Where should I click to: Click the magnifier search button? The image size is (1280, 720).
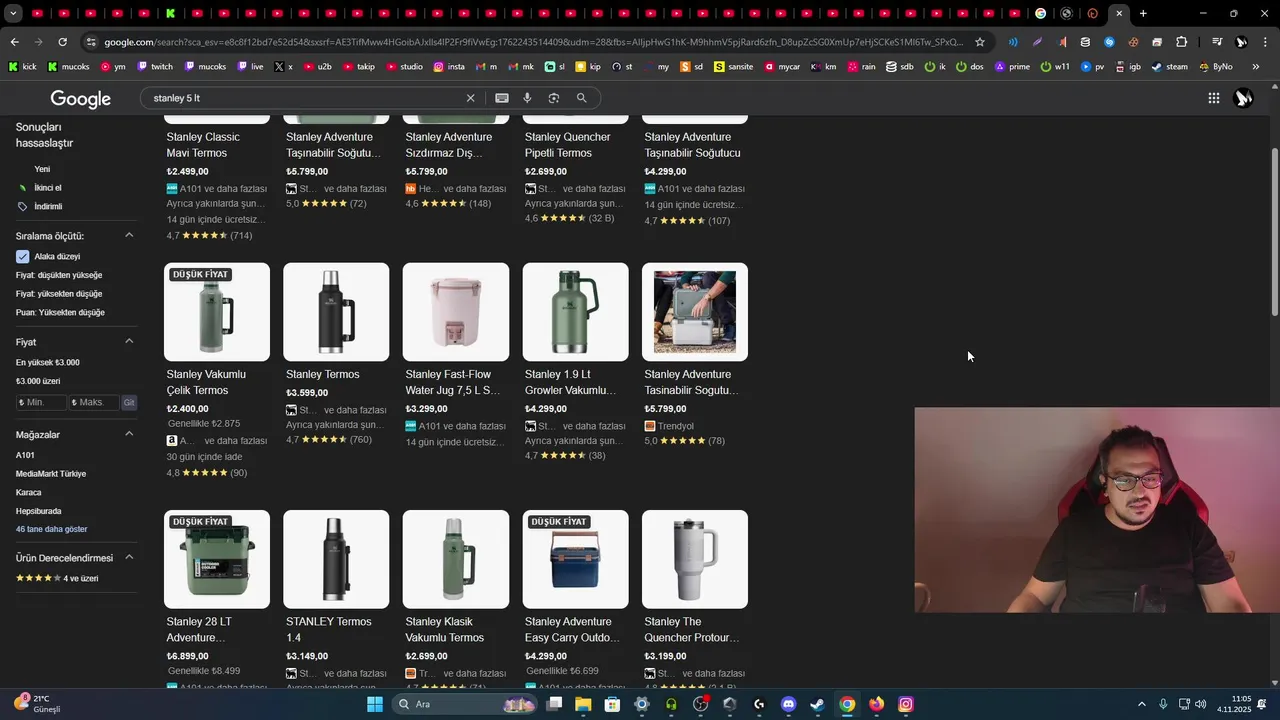click(581, 98)
